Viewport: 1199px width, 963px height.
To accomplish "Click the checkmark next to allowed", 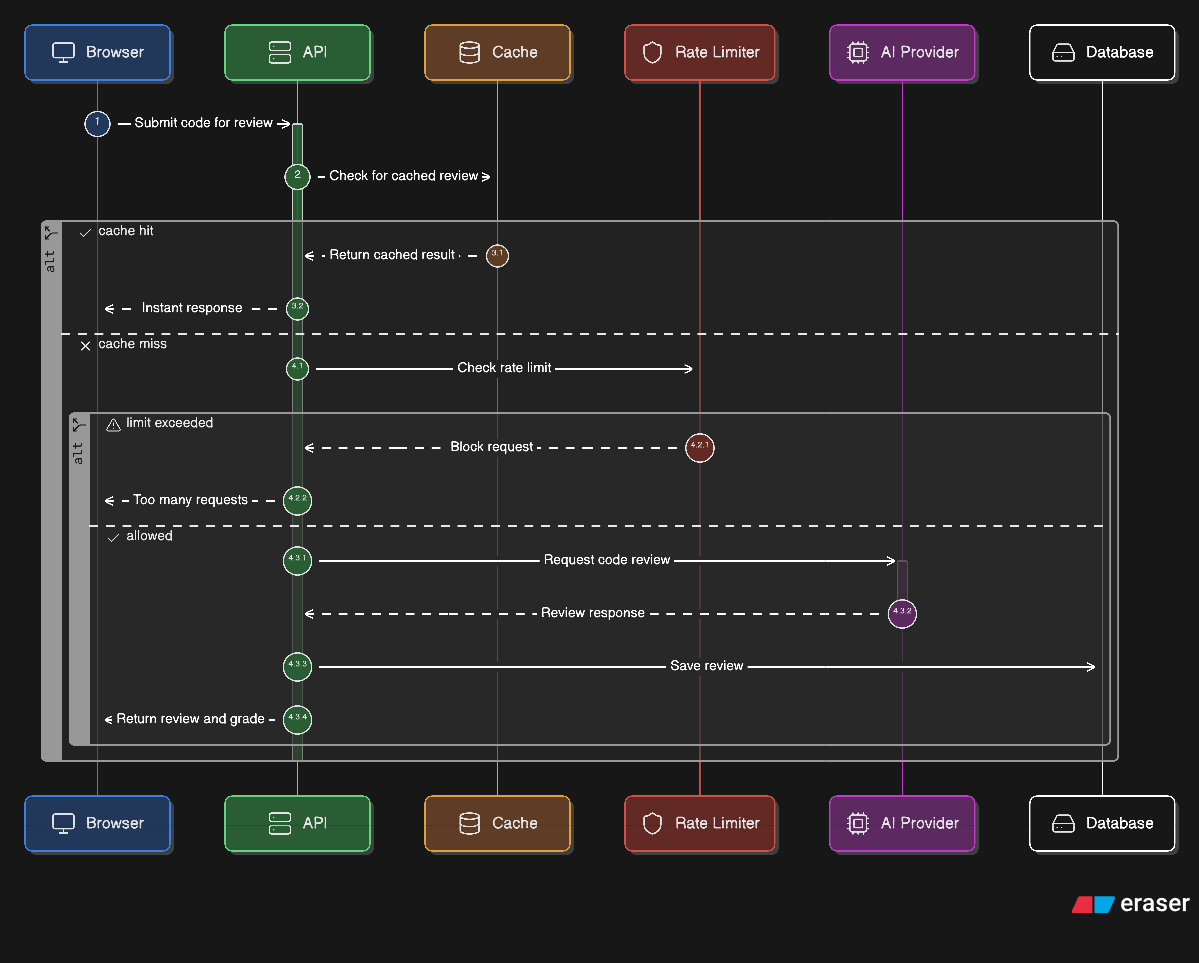I will [x=113, y=538].
